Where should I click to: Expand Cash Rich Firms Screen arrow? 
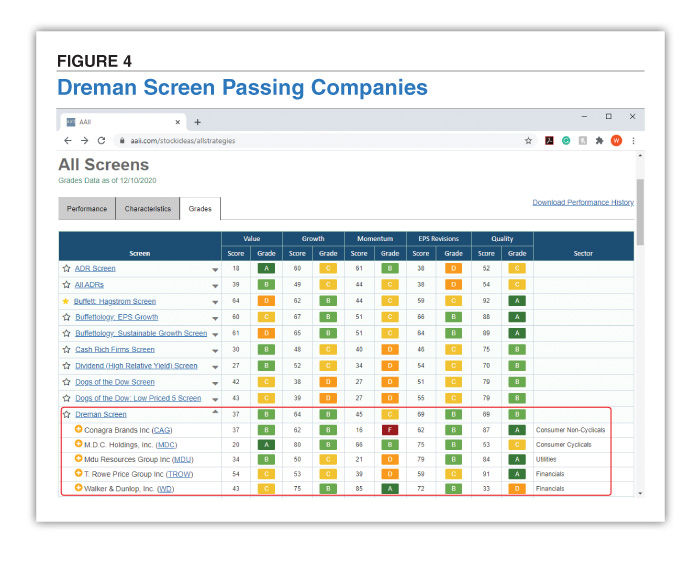click(215, 350)
